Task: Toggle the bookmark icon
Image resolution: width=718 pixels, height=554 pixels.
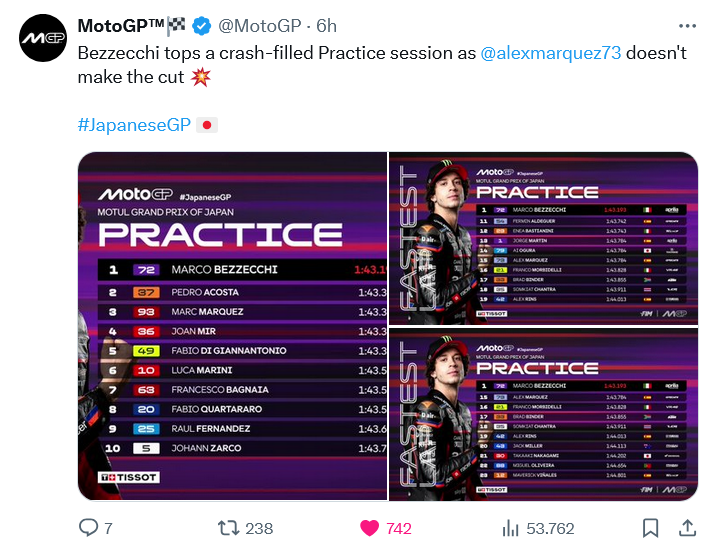Action: (x=650, y=528)
